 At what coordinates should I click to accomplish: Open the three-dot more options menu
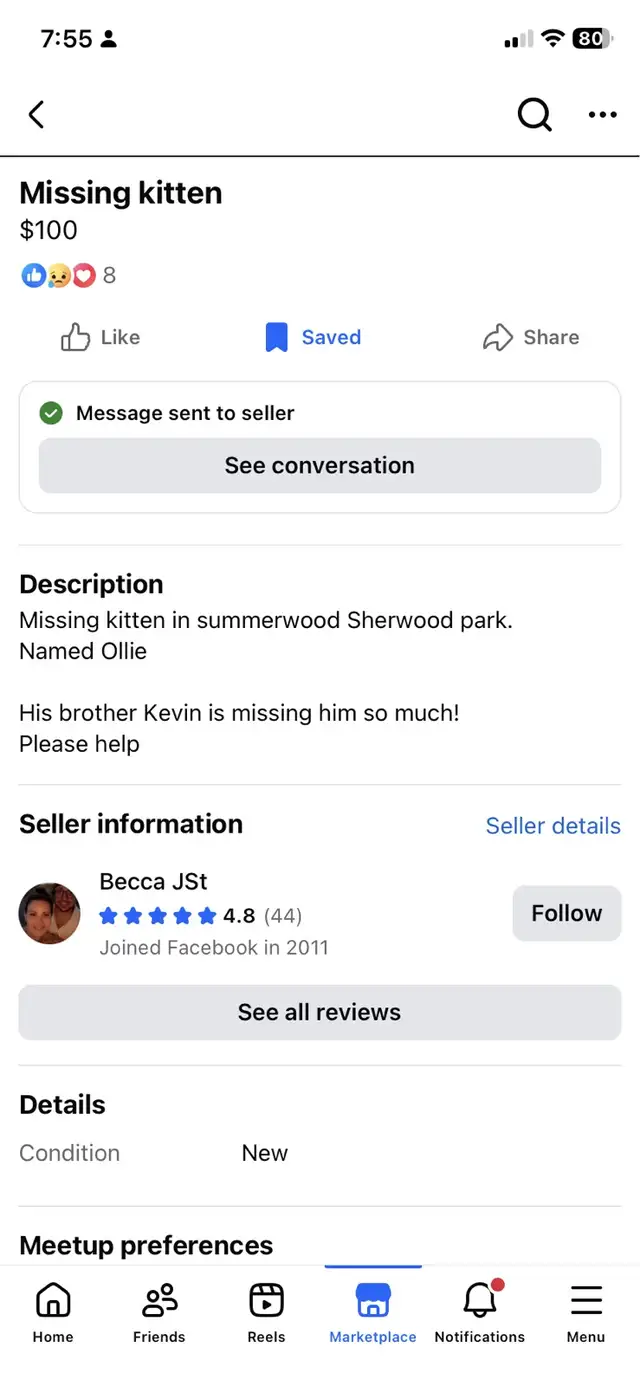click(602, 115)
